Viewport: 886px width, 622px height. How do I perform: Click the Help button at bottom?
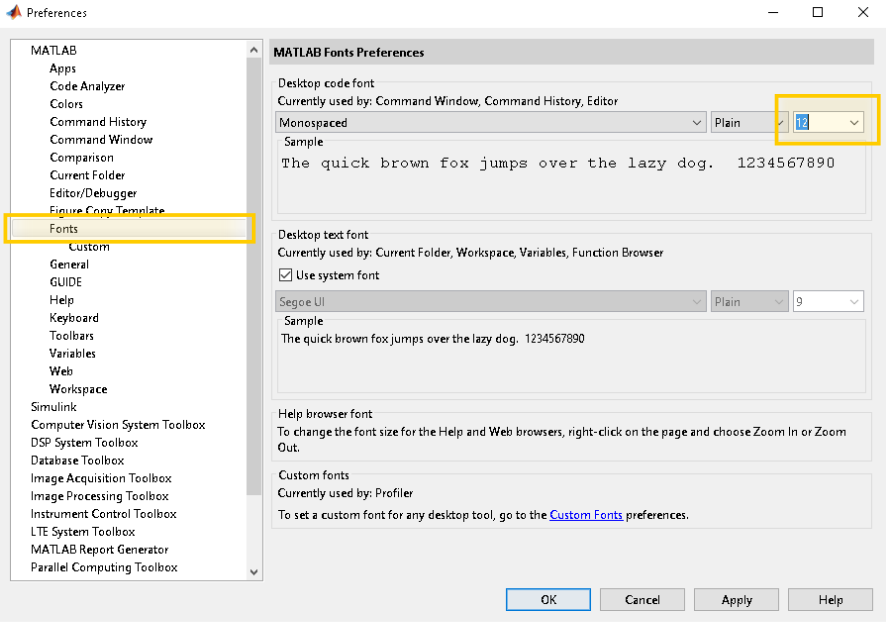(x=830, y=599)
